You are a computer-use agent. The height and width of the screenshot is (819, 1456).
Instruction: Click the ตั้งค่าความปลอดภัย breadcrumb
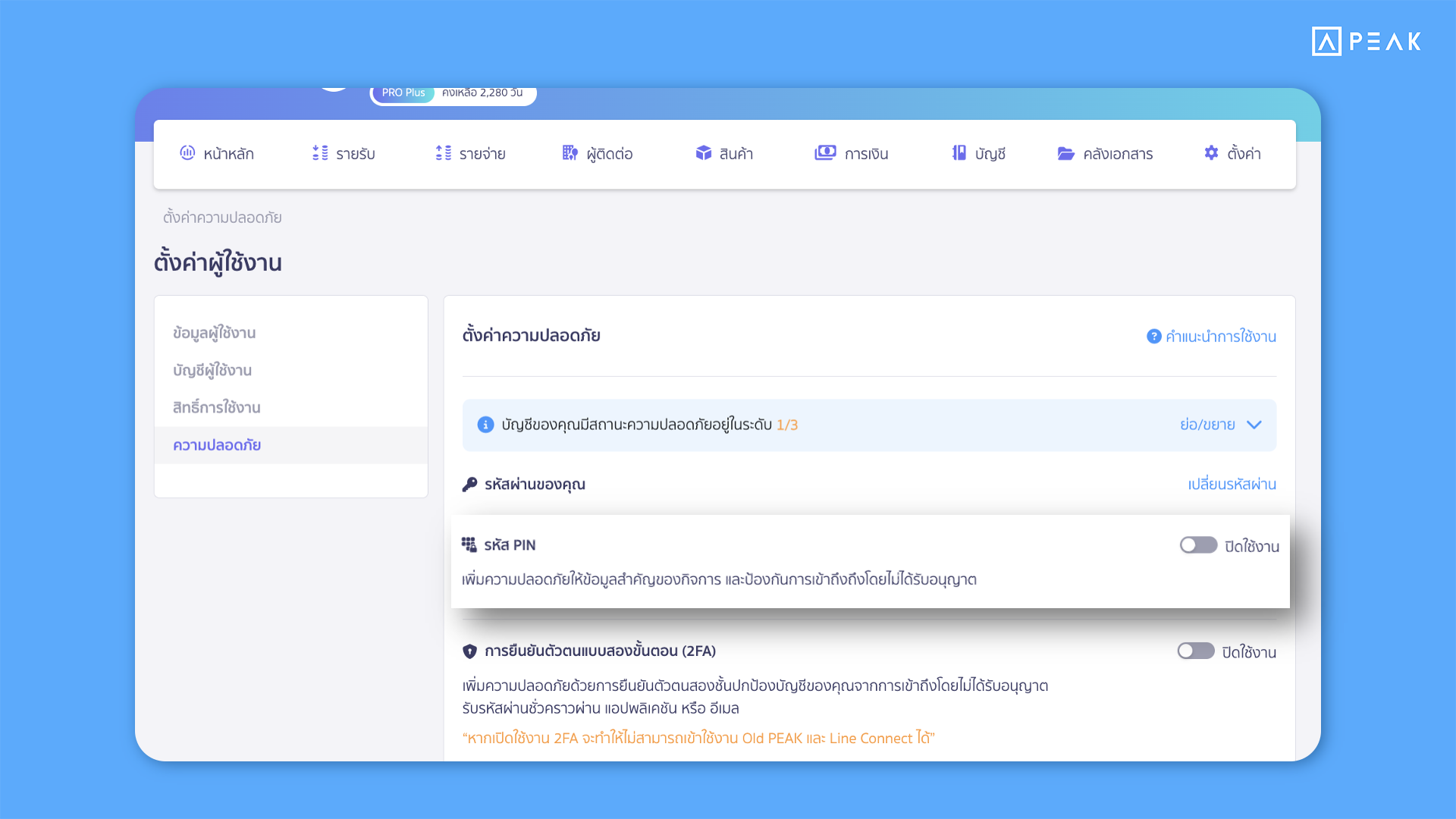pos(222,218)
